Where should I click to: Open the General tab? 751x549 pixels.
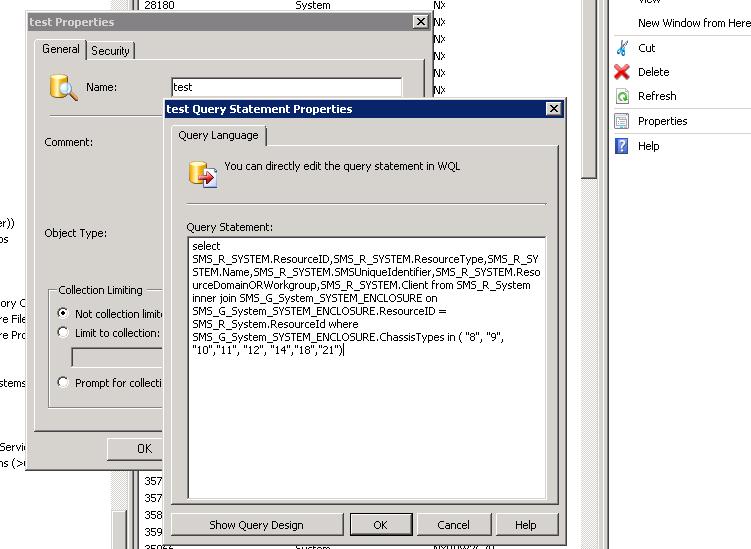coord(60,49)
